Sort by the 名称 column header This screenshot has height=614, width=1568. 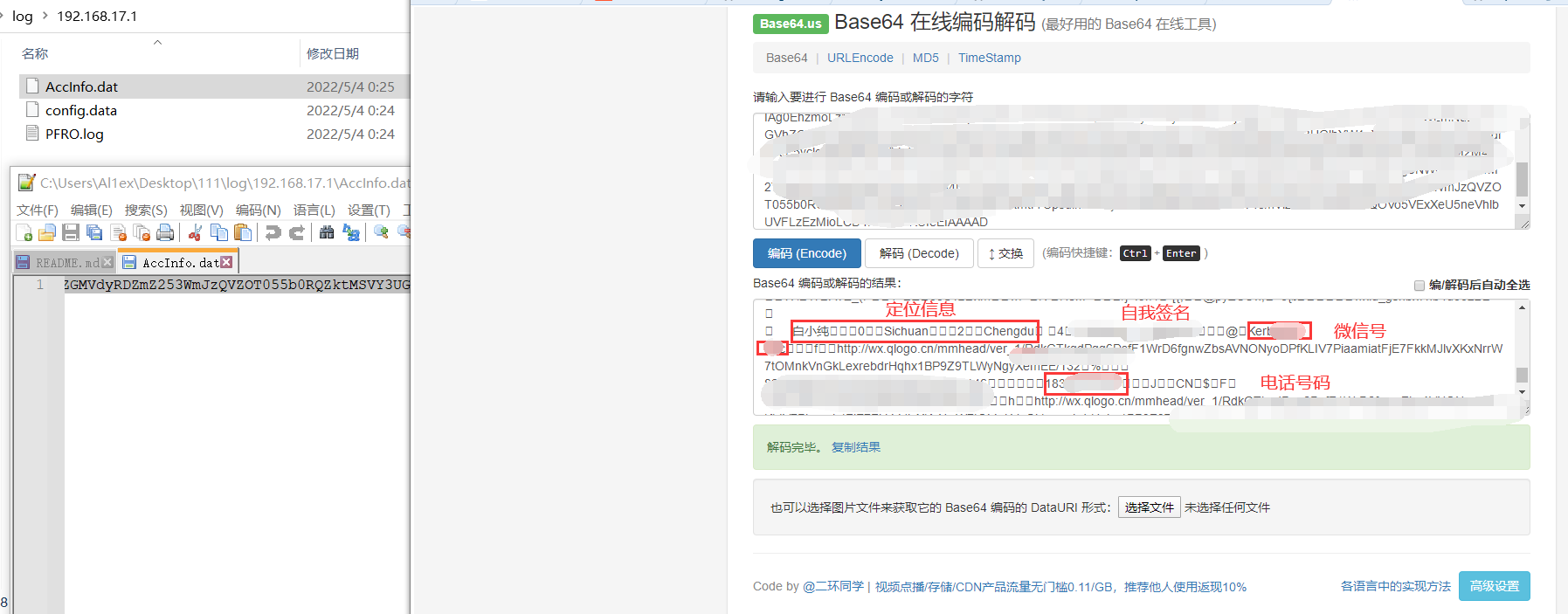(x=35, y=53)
